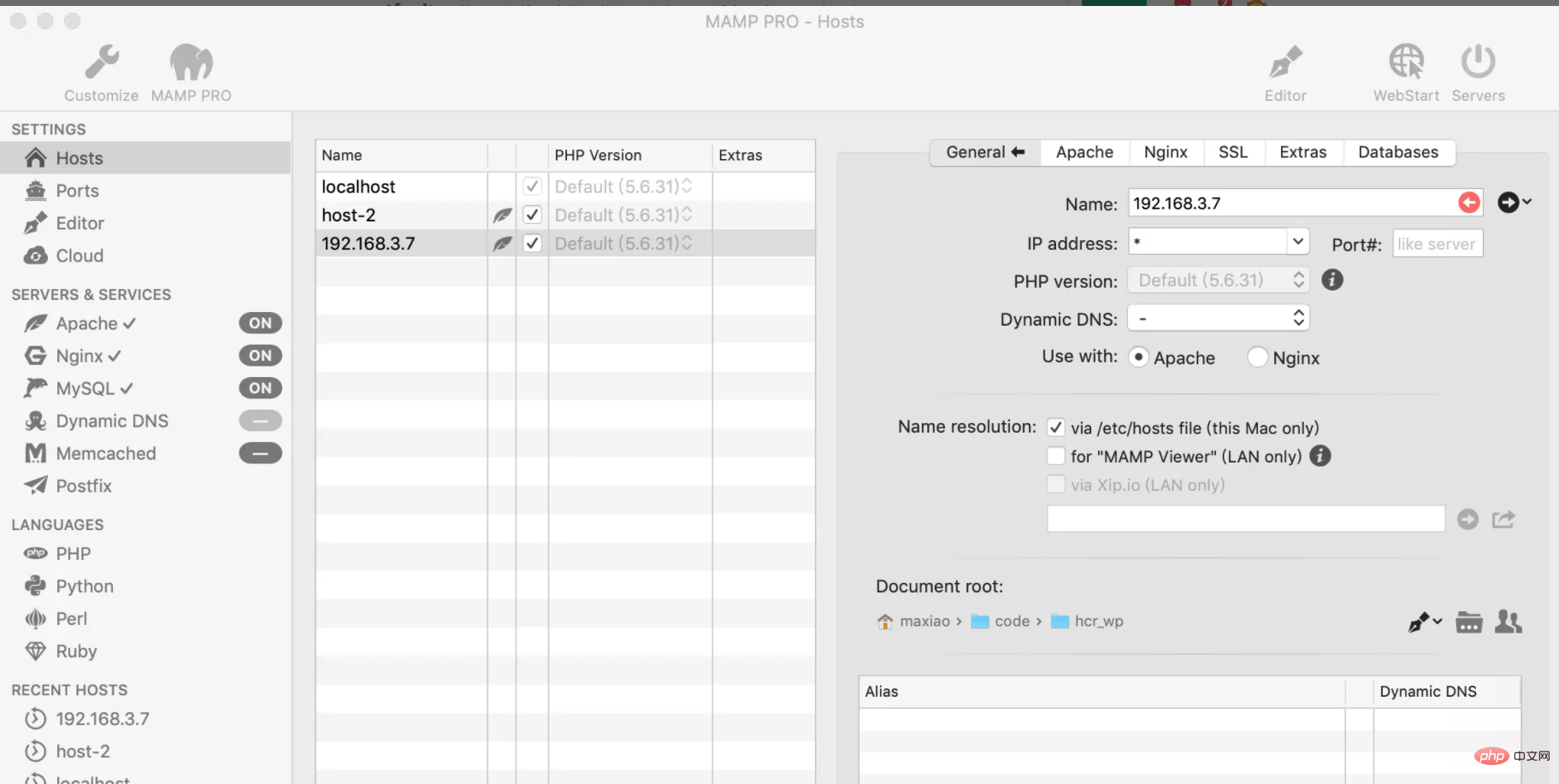Open Ports in Settings sidebar

(77, 191)
